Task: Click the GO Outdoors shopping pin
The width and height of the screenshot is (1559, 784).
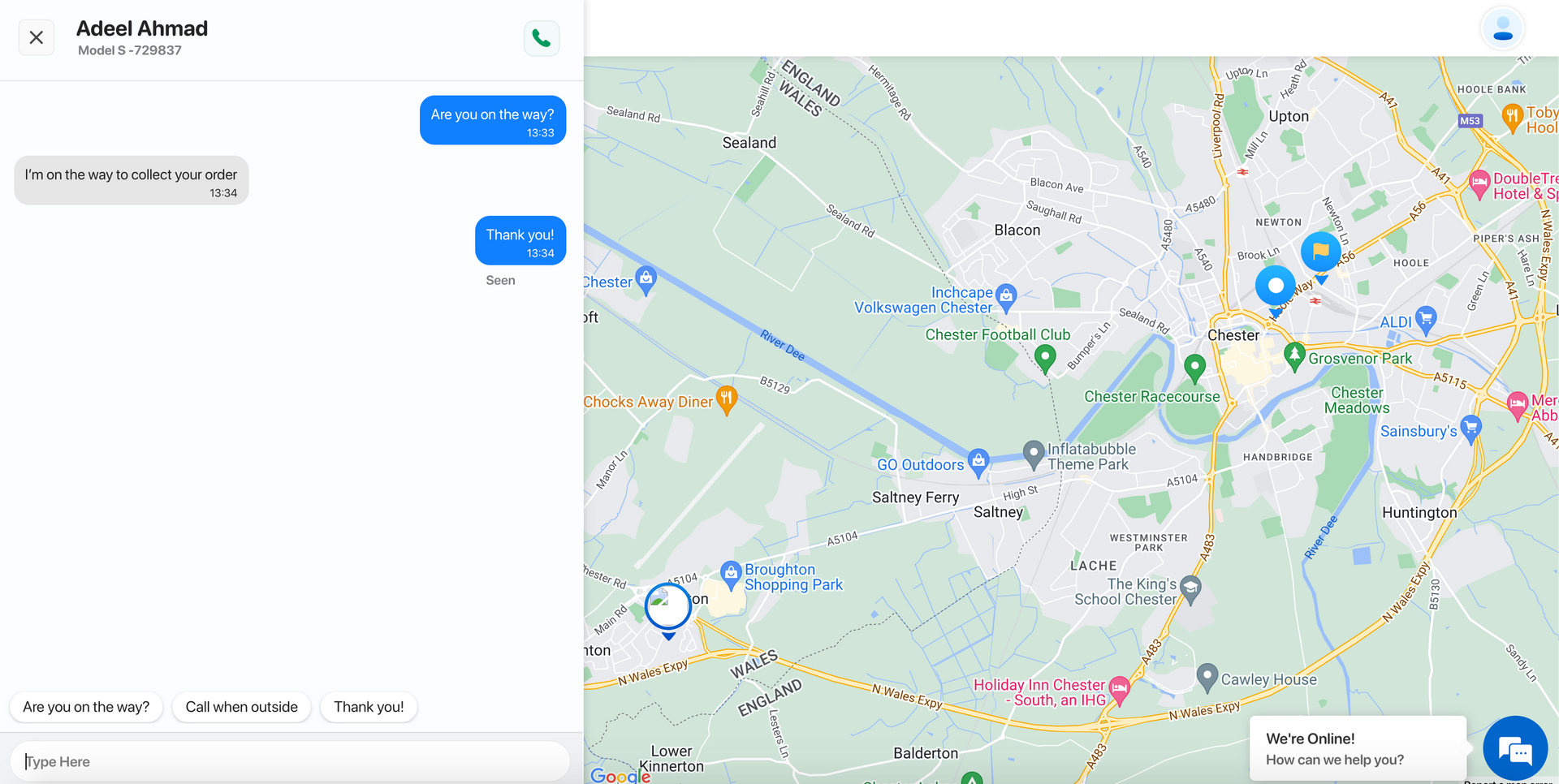Action: point(978,462)
